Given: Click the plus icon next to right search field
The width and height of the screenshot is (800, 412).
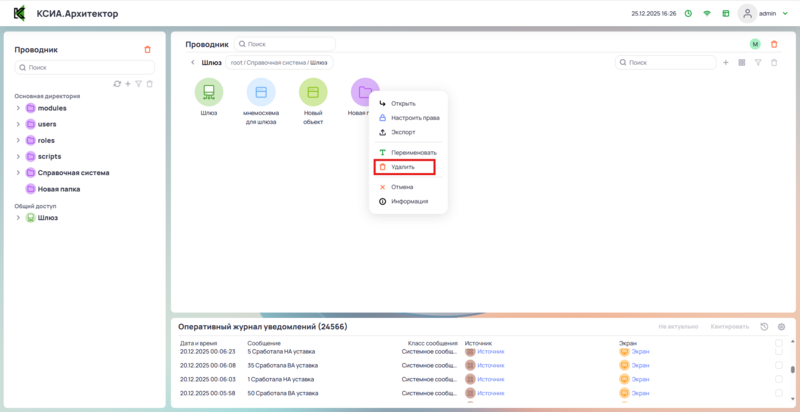Looking at the screenshot, I should tap(726, 63).
